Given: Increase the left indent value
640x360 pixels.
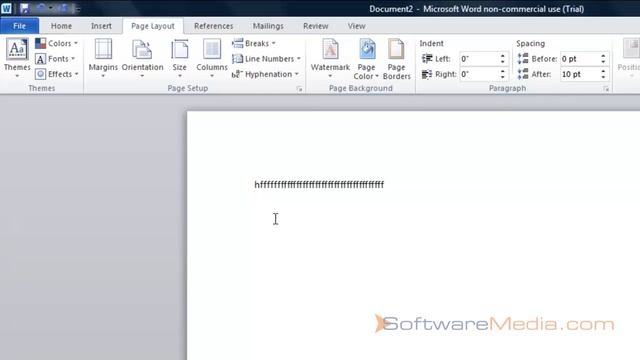Looking at the screenshot, I should pyautogui.click(x=503, y=56).
